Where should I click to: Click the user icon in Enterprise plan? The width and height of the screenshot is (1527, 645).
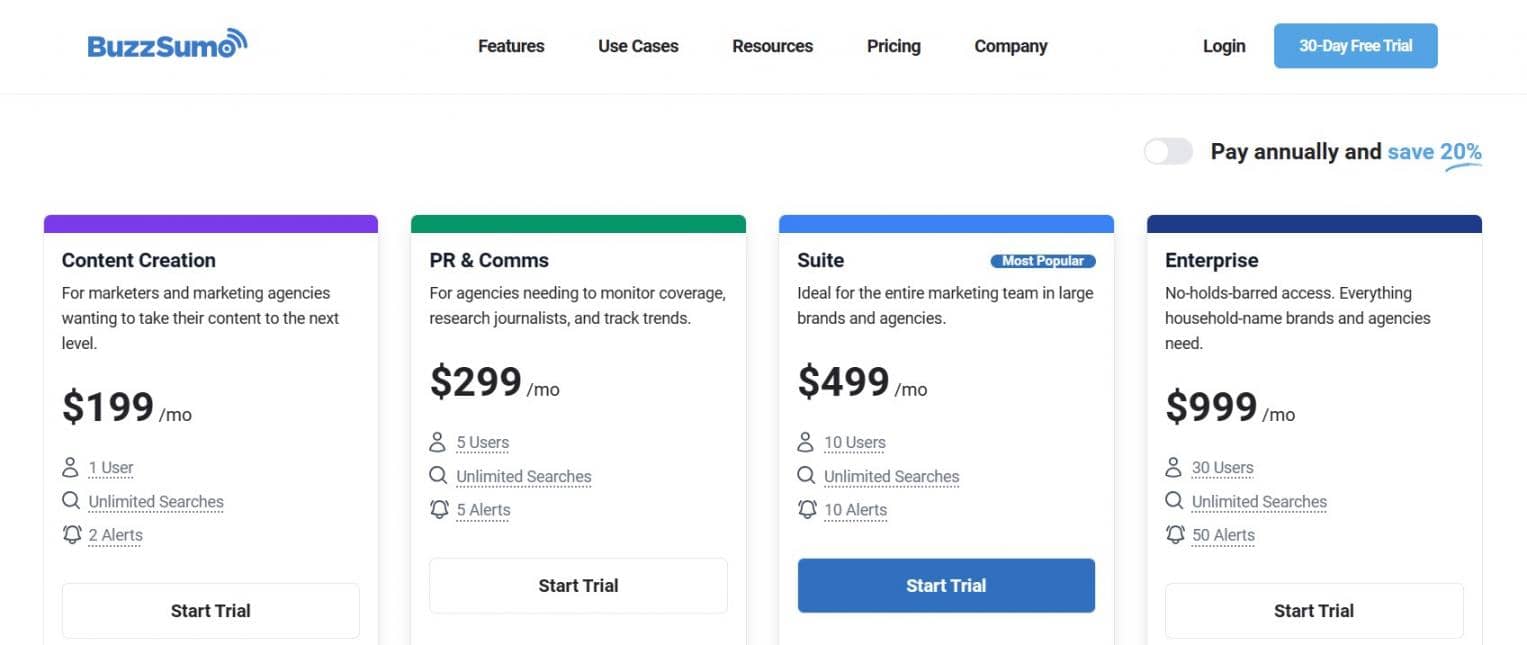pyautogui.click(x=1174, y=467)
